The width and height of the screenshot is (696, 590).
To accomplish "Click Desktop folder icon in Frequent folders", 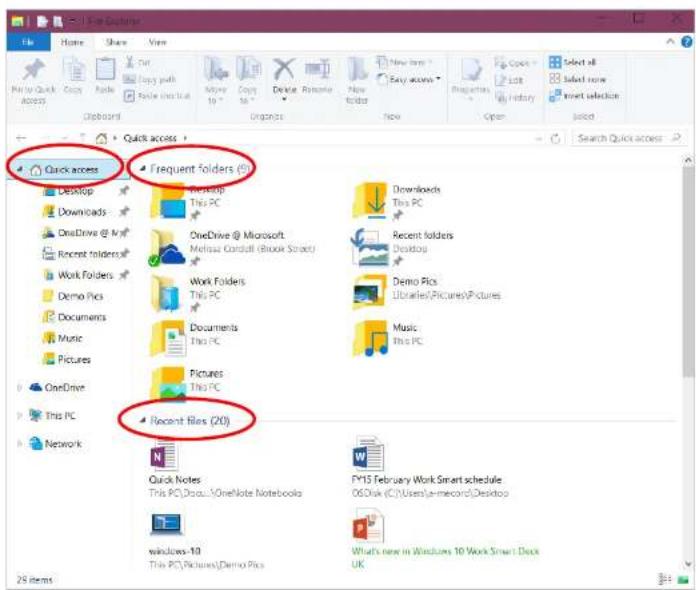I will 167,203.
